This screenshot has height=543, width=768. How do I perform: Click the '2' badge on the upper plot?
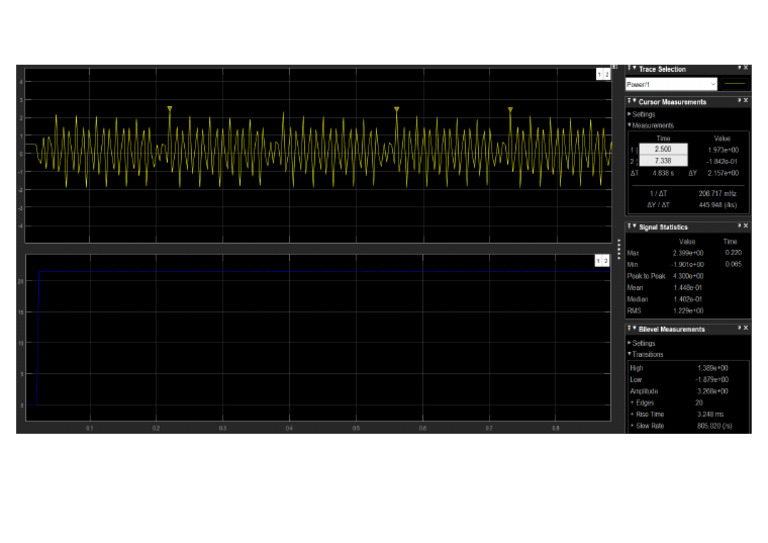point(606,74)
